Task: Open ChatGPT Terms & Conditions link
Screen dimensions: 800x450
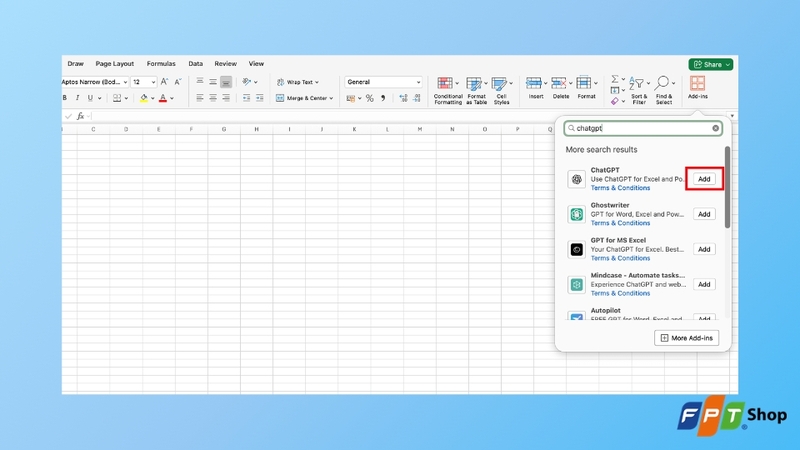Action: click(x=620, y=188)
